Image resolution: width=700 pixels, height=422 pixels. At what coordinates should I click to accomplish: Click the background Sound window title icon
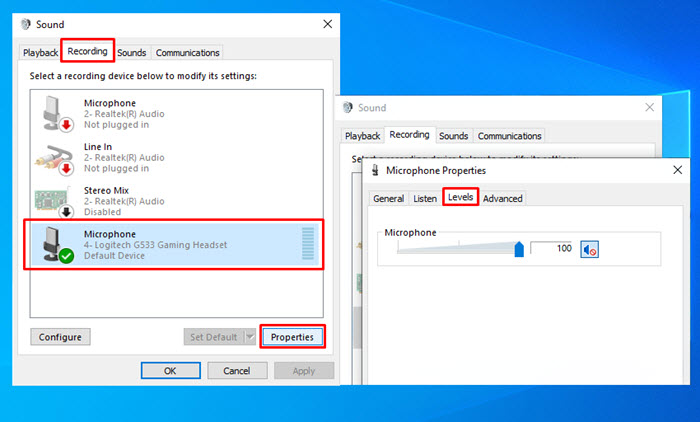pos(348,108)
